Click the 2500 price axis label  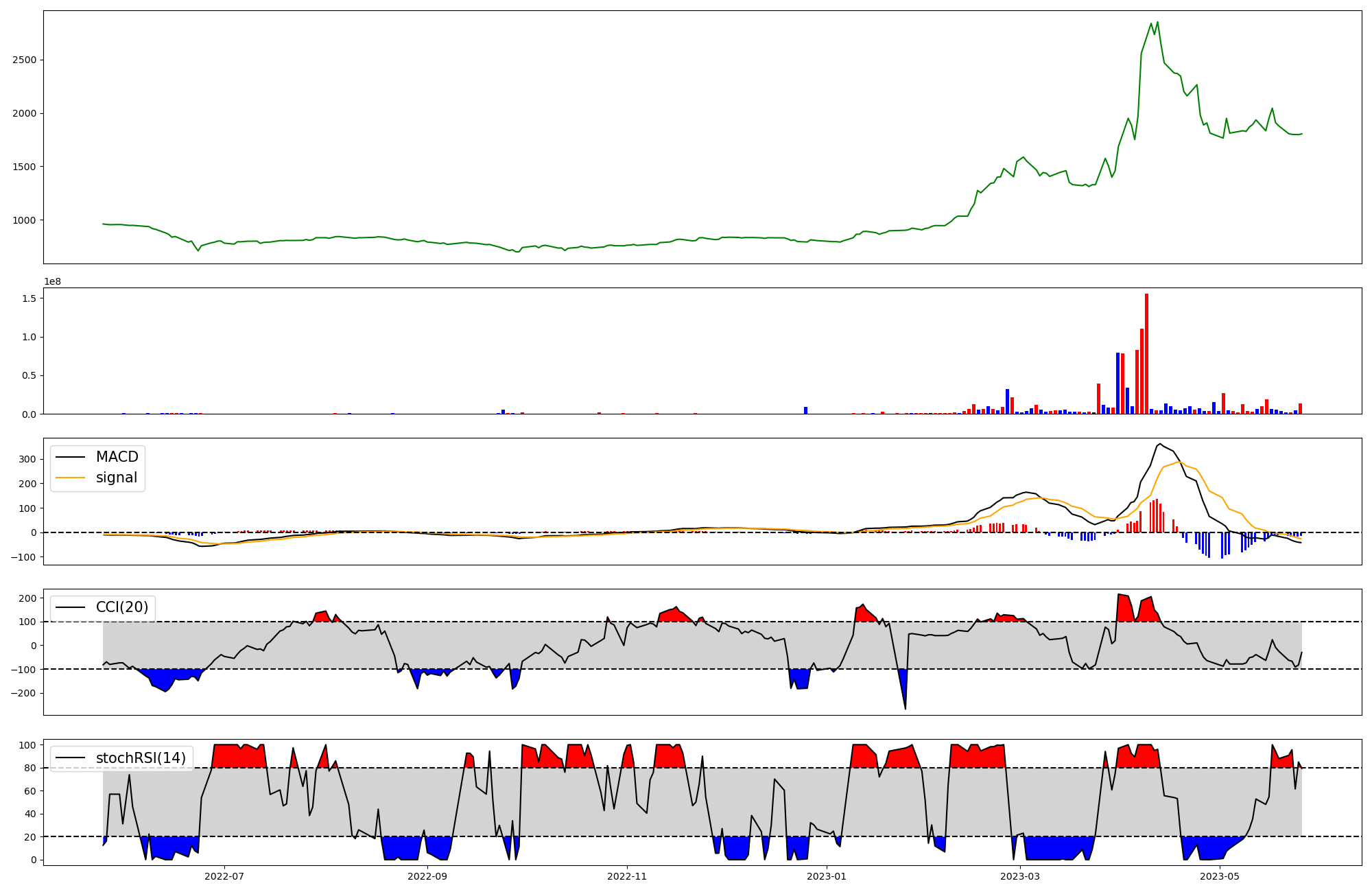(x=25, y=60)
